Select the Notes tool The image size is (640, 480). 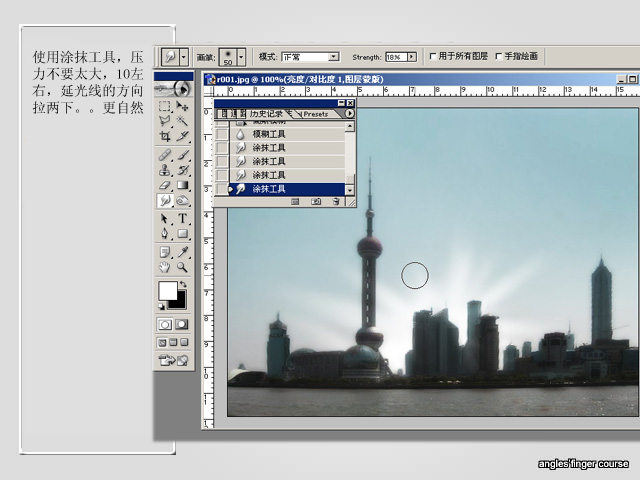point(164,252)
